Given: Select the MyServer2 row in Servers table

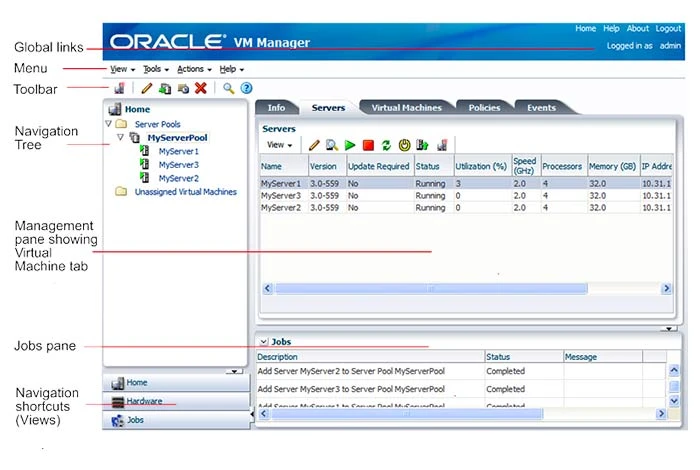Looking at the screenshot, I should pyautogui.click(x=466, y=208).
